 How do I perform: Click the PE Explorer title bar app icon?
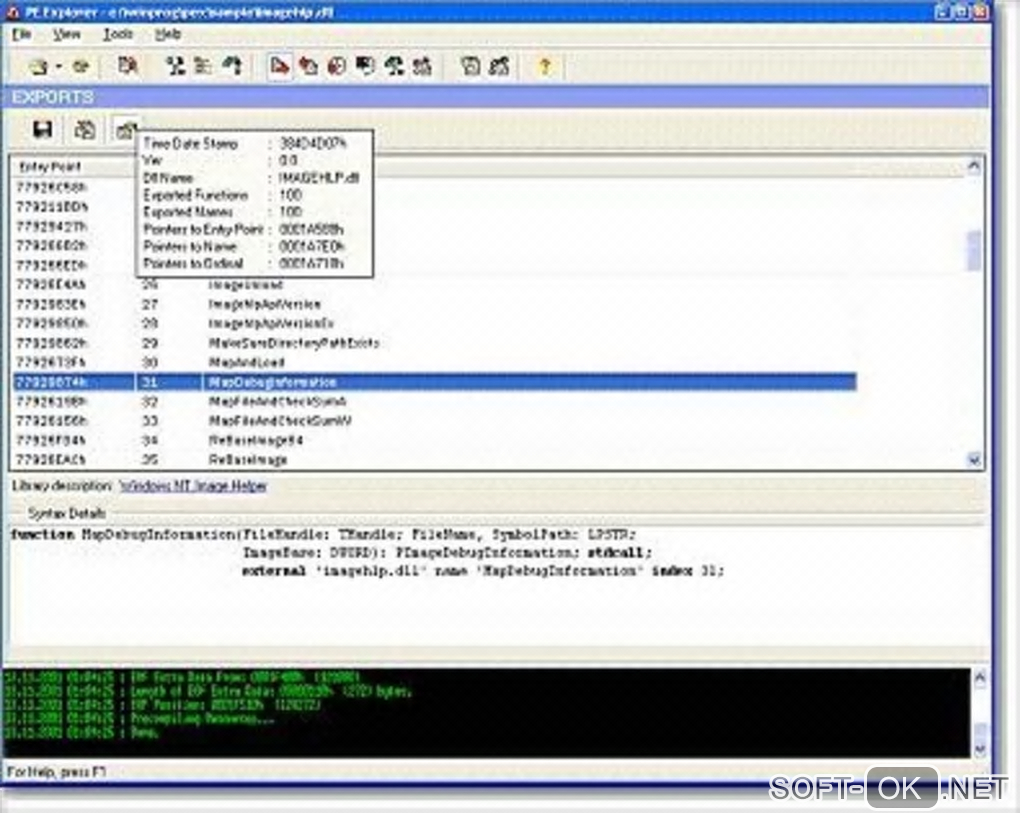point(12,12)
